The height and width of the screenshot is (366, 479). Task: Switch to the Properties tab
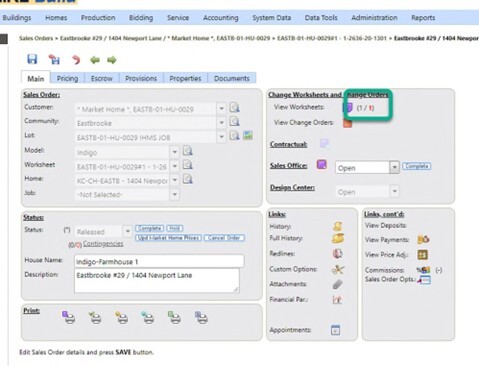click(185, 78)
